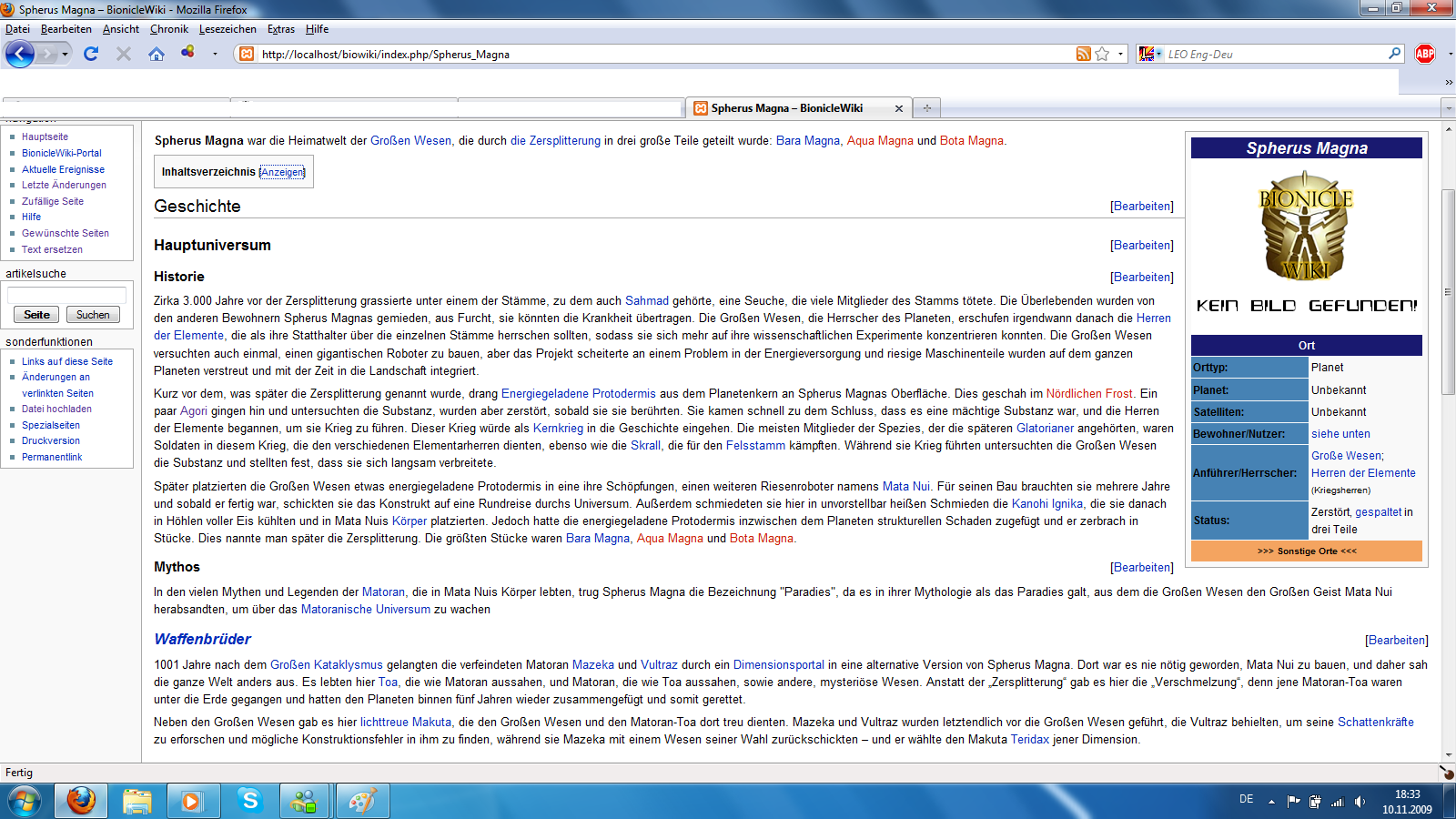Screen dimensions: 1456x819
Task: Reload the page
Action: [89, 54]
